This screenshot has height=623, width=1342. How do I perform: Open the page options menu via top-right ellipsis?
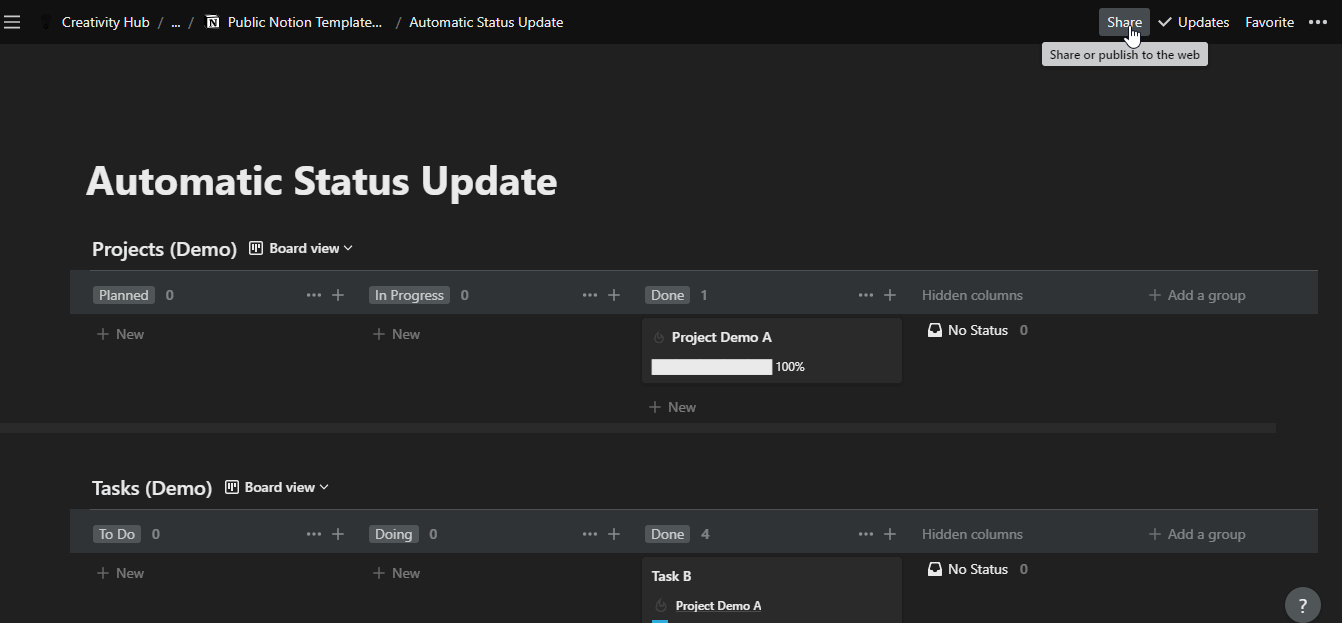[x=1318, y=21]
